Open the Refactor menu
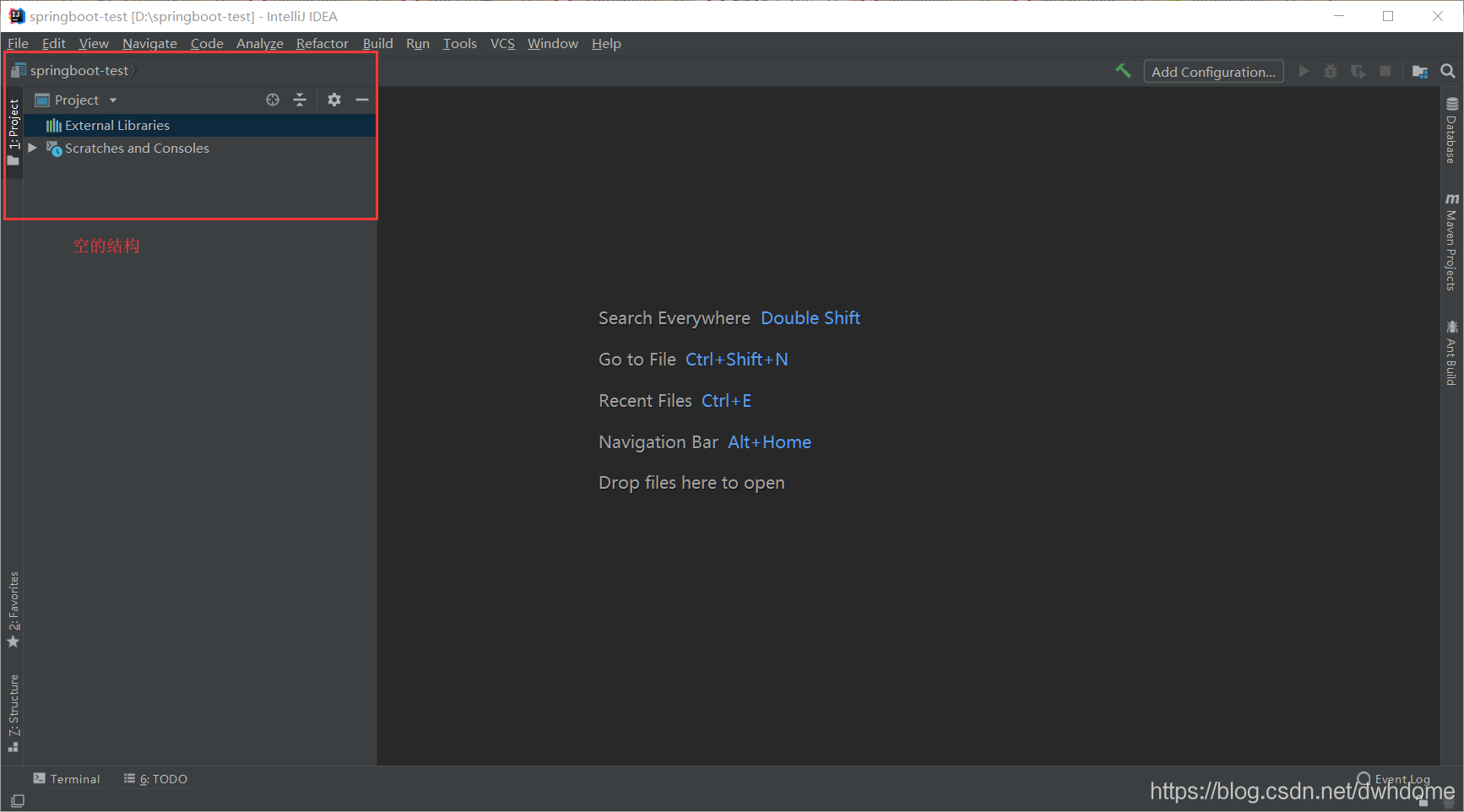 (x=323, y=44)
